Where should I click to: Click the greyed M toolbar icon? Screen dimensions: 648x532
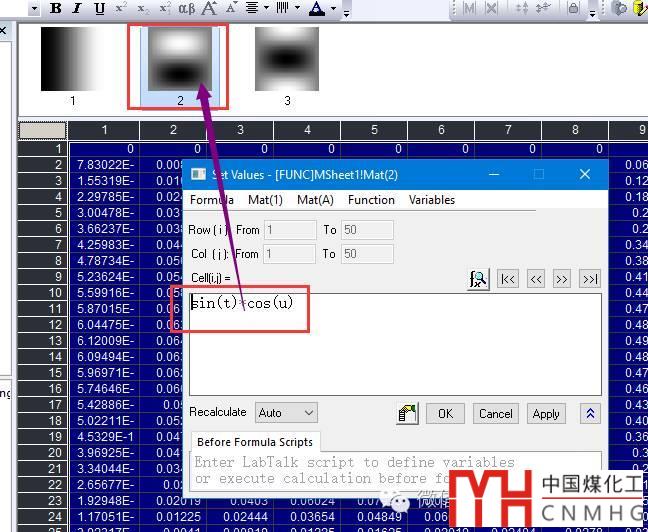[x=469, y=8]
